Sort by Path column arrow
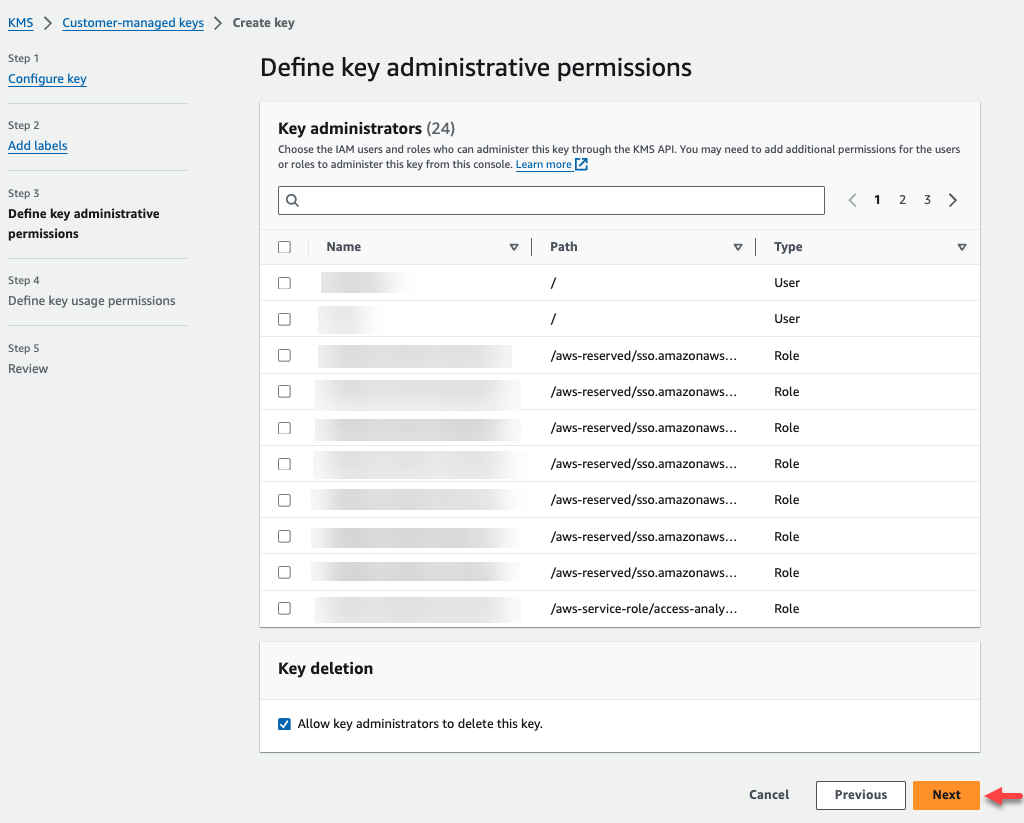Screen dimensions: 1024x823 coord(738,247)
